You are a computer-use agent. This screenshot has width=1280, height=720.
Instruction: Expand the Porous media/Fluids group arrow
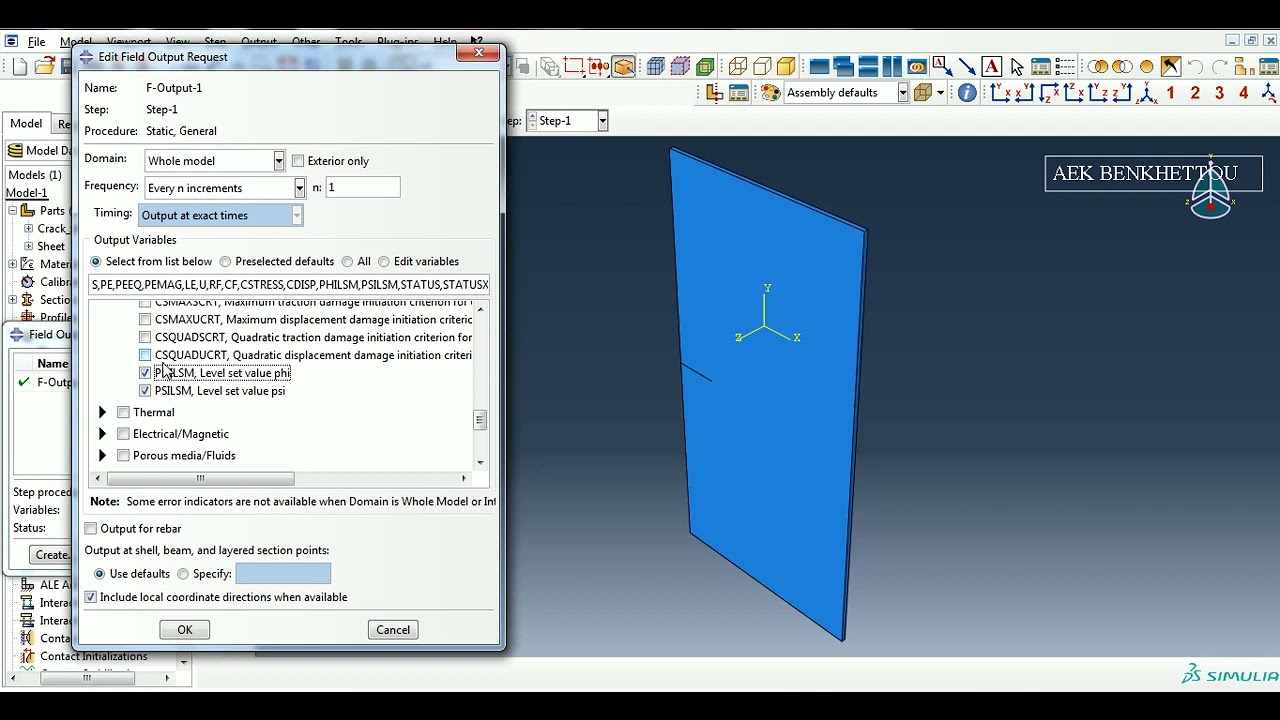pyautogui.click(x=102, y=456)
